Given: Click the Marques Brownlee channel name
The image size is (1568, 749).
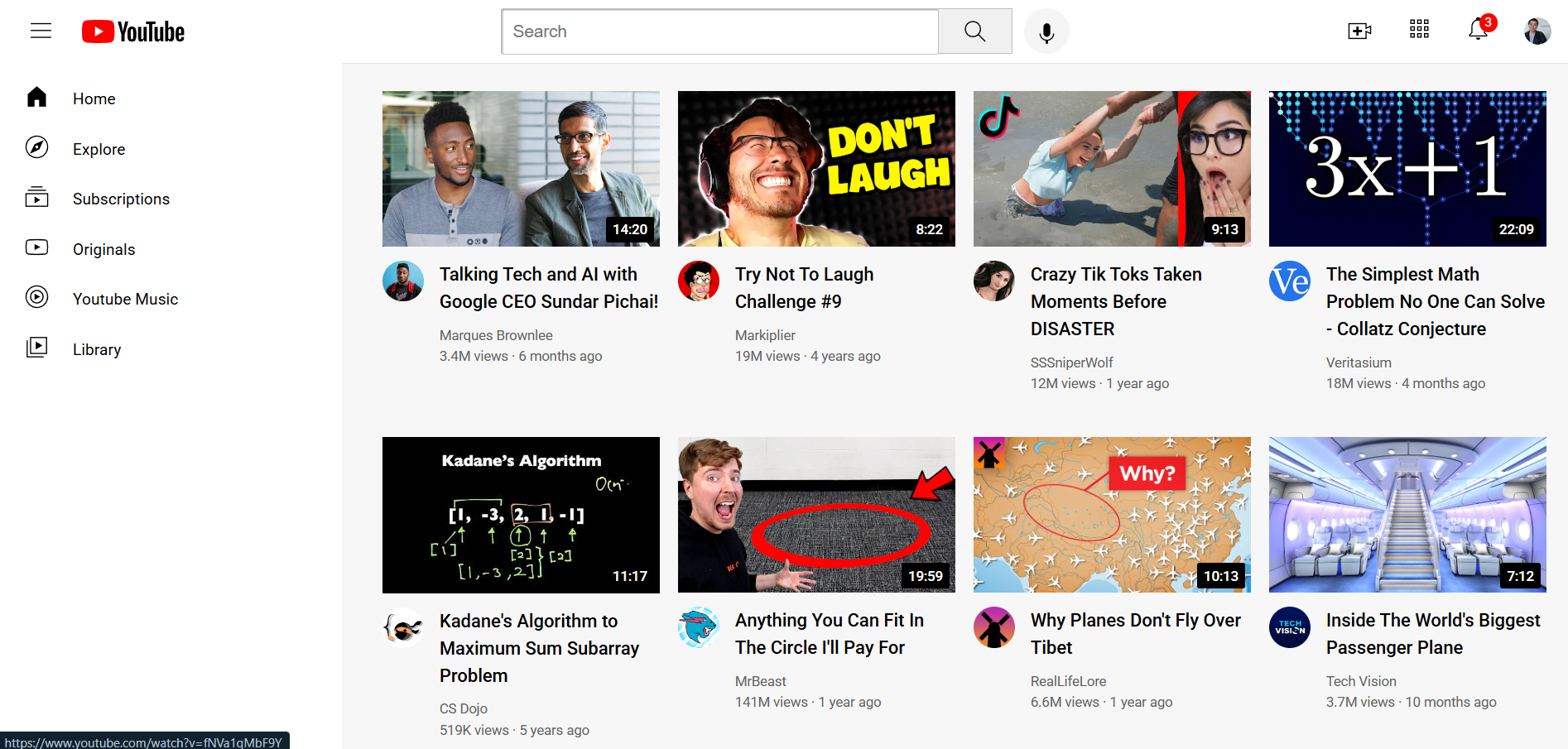Looking at the screenshot, I should tap(496, 334).
